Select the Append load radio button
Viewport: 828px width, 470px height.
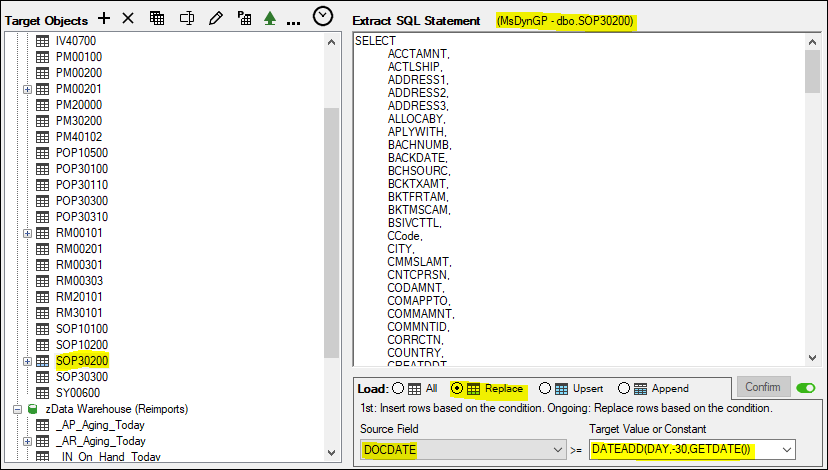(x=624, y=388)
